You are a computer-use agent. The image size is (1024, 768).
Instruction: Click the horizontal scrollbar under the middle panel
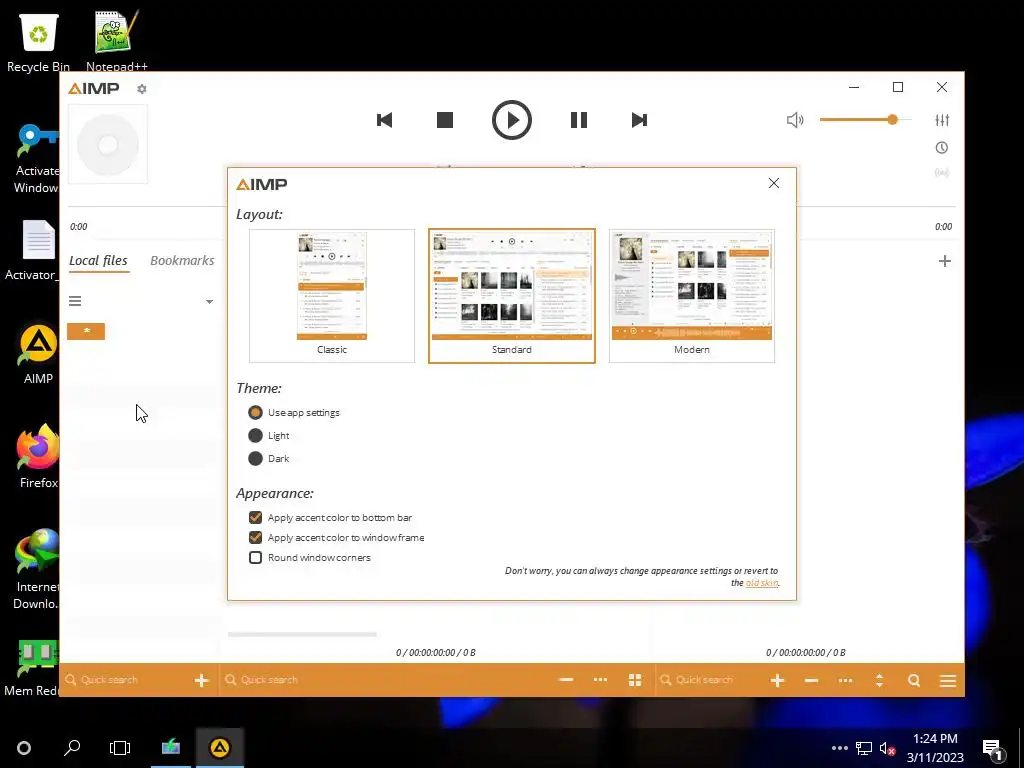click(x=302, y=633)
